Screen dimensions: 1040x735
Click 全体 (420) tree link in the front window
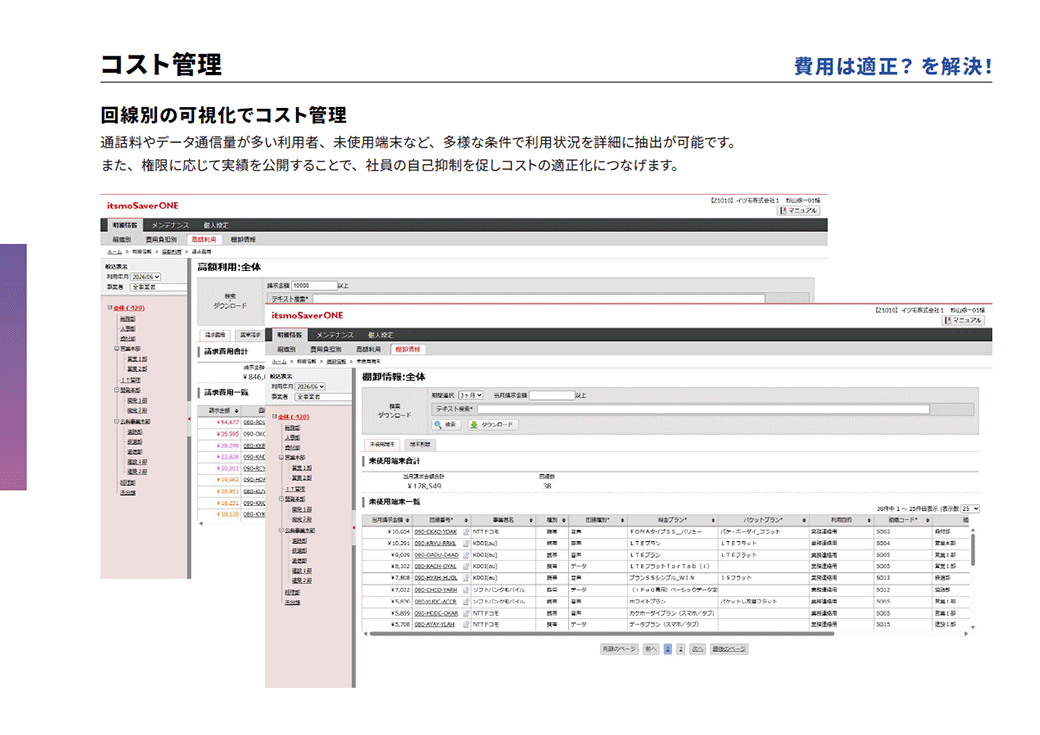point(294,417)
